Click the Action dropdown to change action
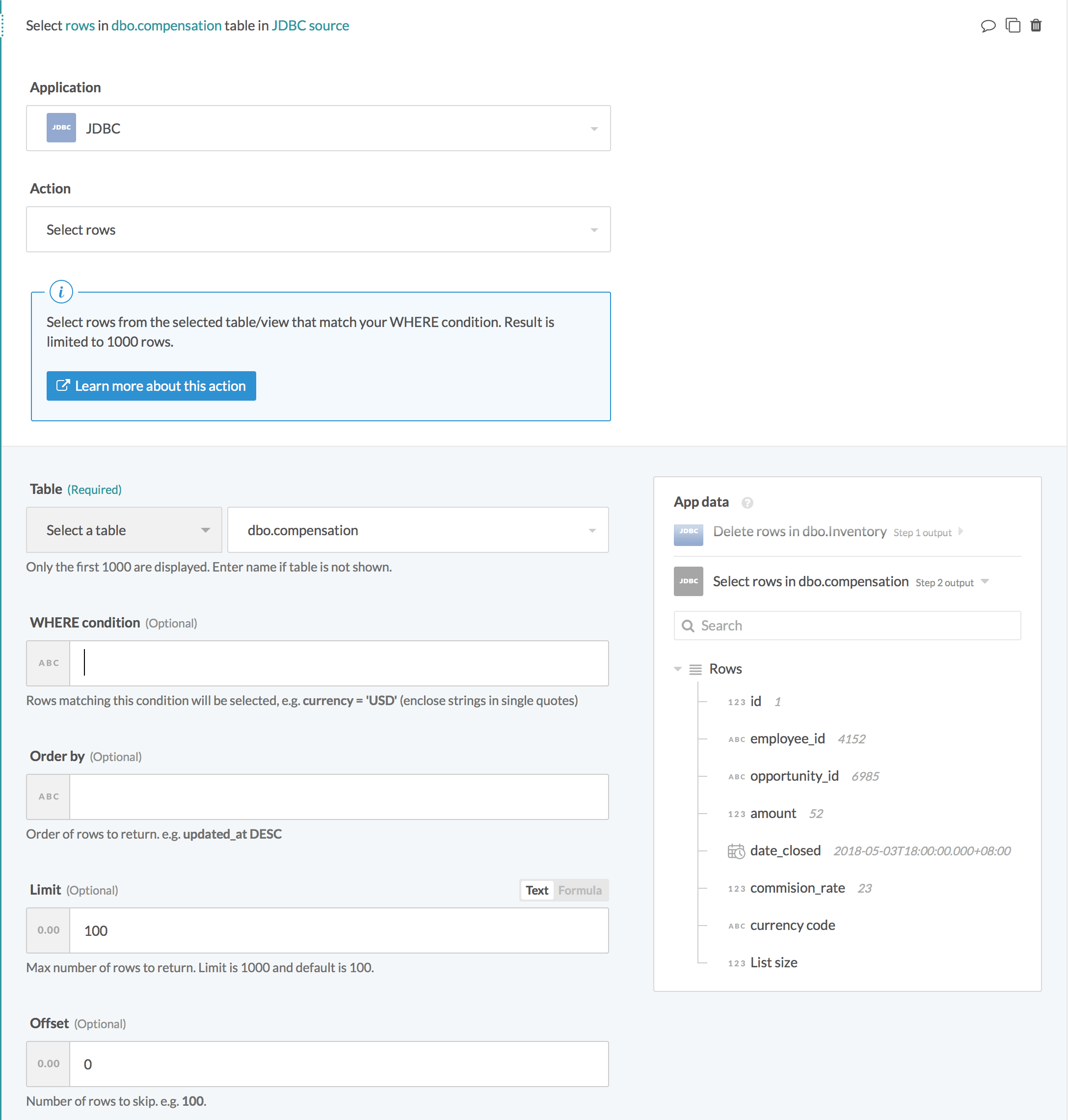This screenshot has height=1120, width=1068. point(319,229)
